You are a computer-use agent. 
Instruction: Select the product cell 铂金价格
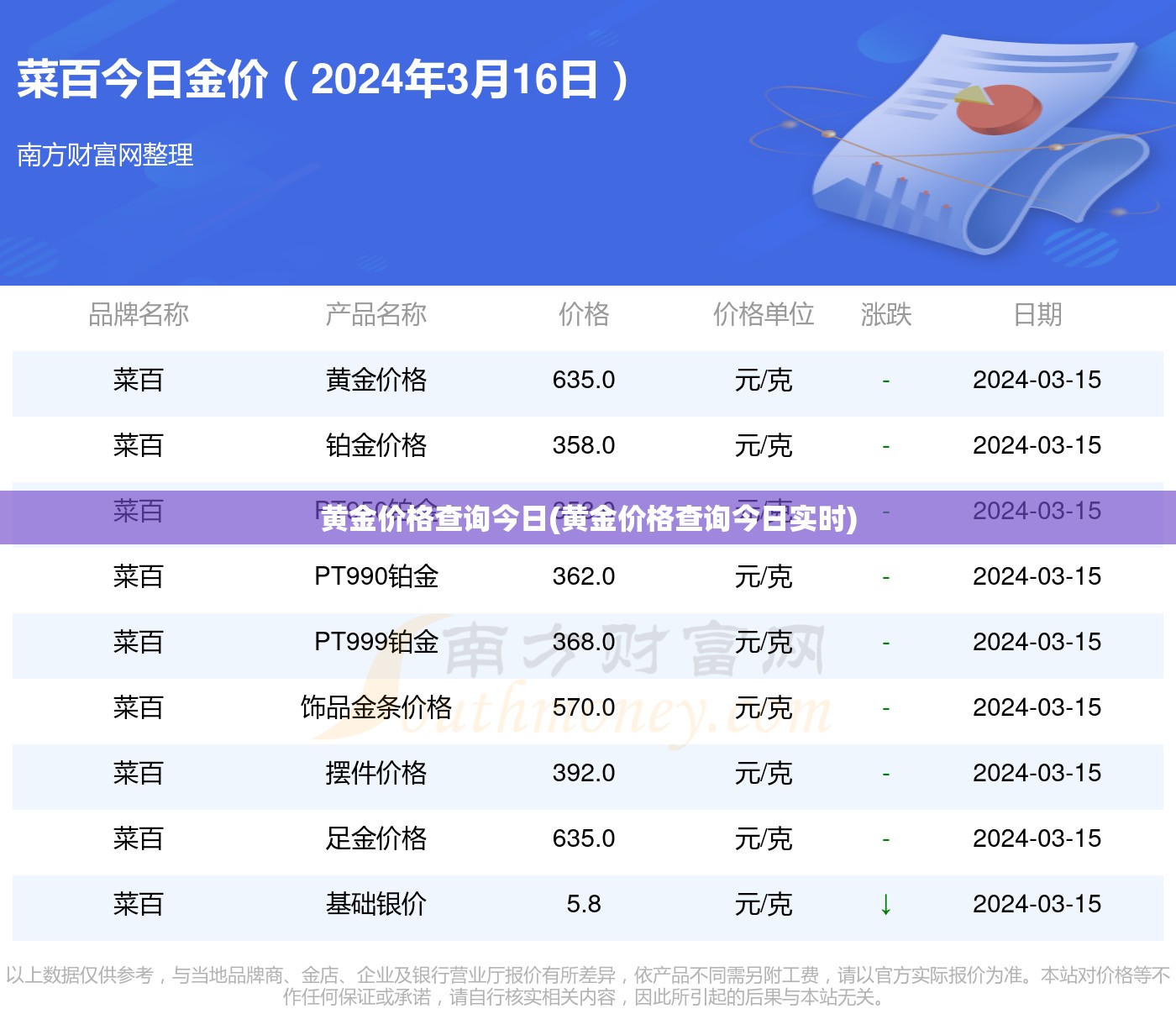coord(376,445)
